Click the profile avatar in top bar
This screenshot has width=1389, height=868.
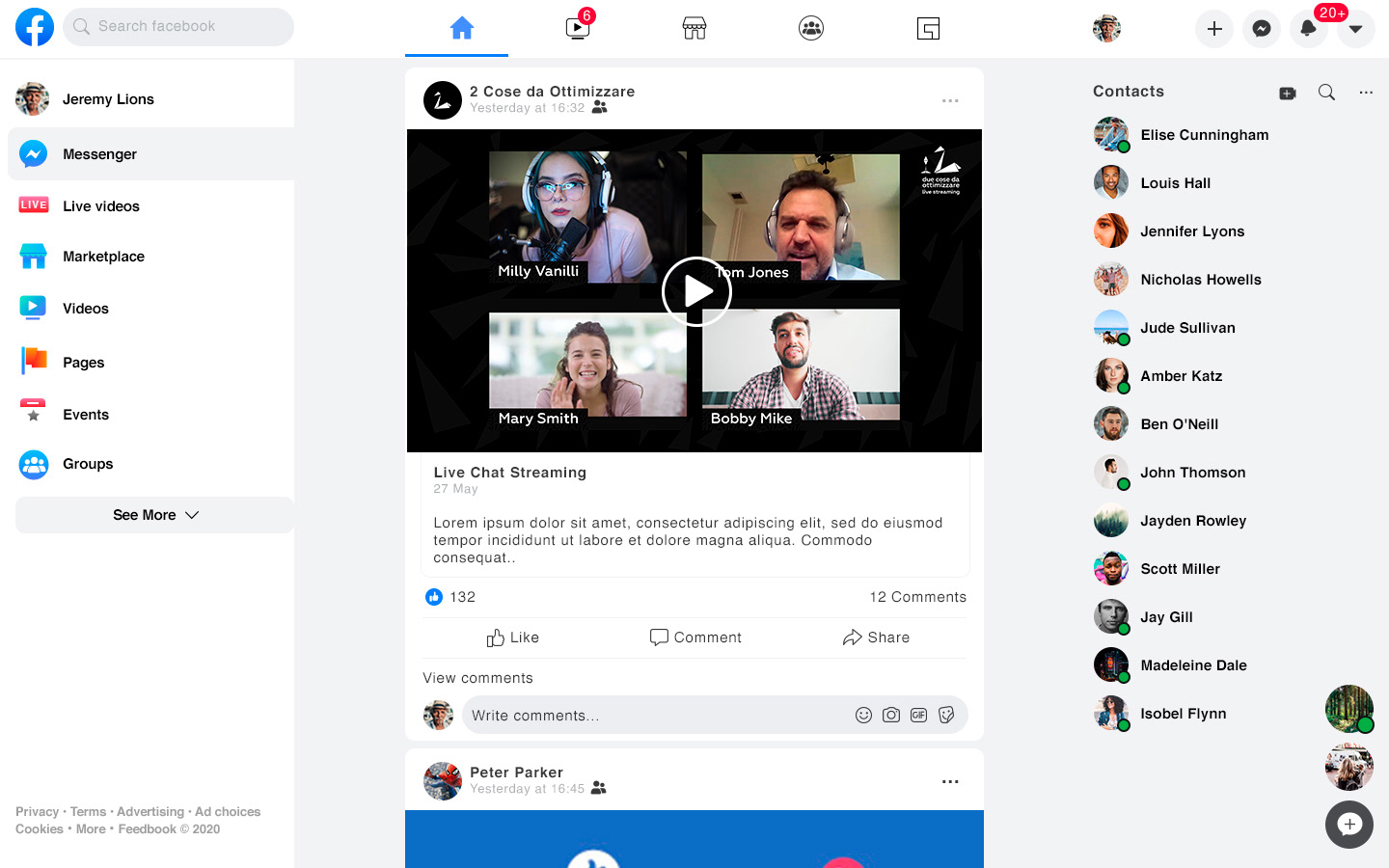(x=1106, y=28)
